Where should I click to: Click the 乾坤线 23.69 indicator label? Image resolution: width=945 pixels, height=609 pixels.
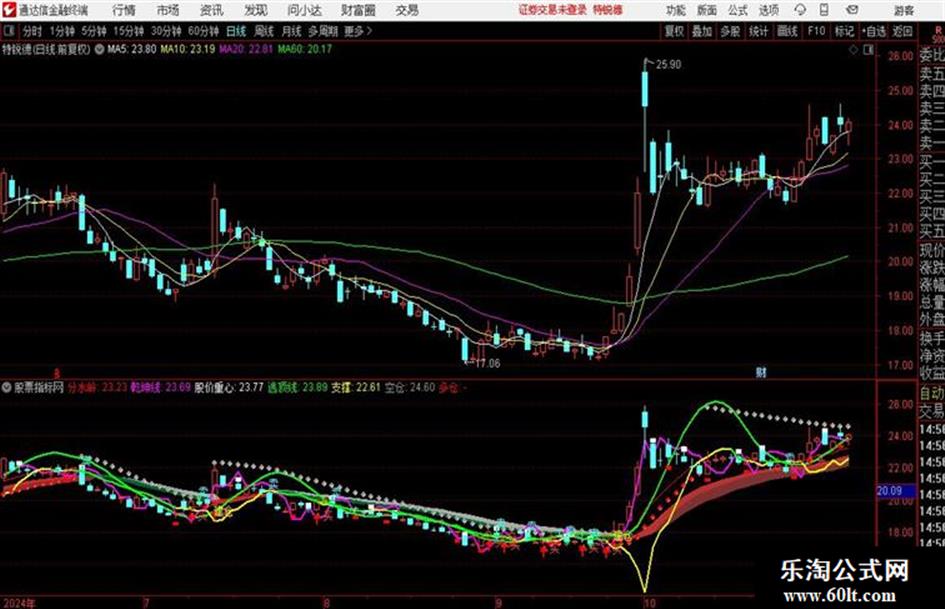click(x=160, y=388)
